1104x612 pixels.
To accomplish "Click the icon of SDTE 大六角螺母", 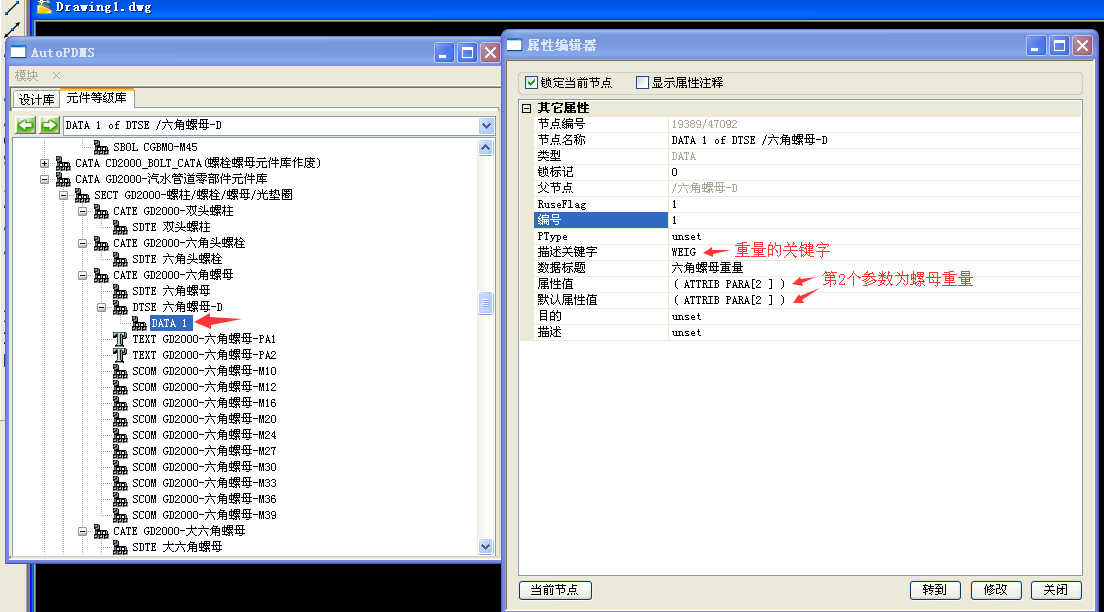I will click(x=120, y=547).
